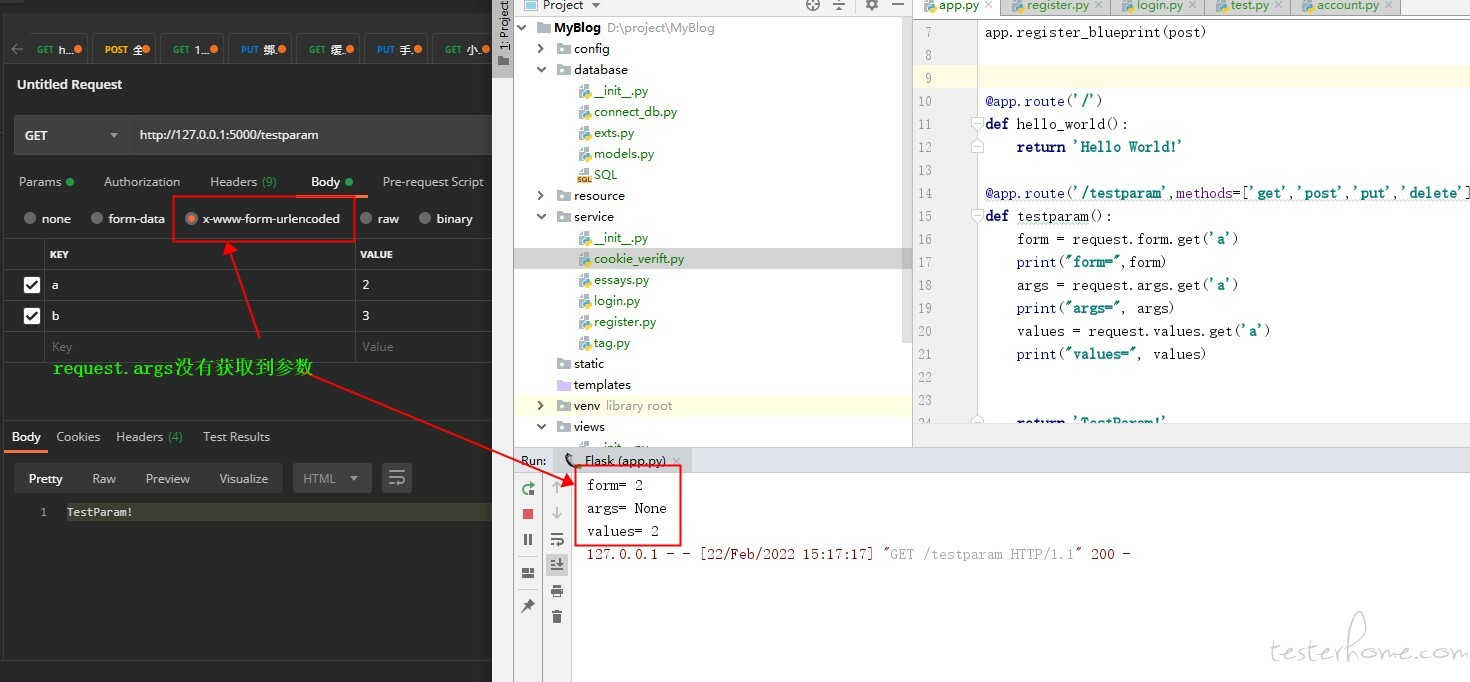Image resolution: width=1470 pixels, height=682 pixels.
Task: Collapse the database folder
Action: (x=541, y=70)
